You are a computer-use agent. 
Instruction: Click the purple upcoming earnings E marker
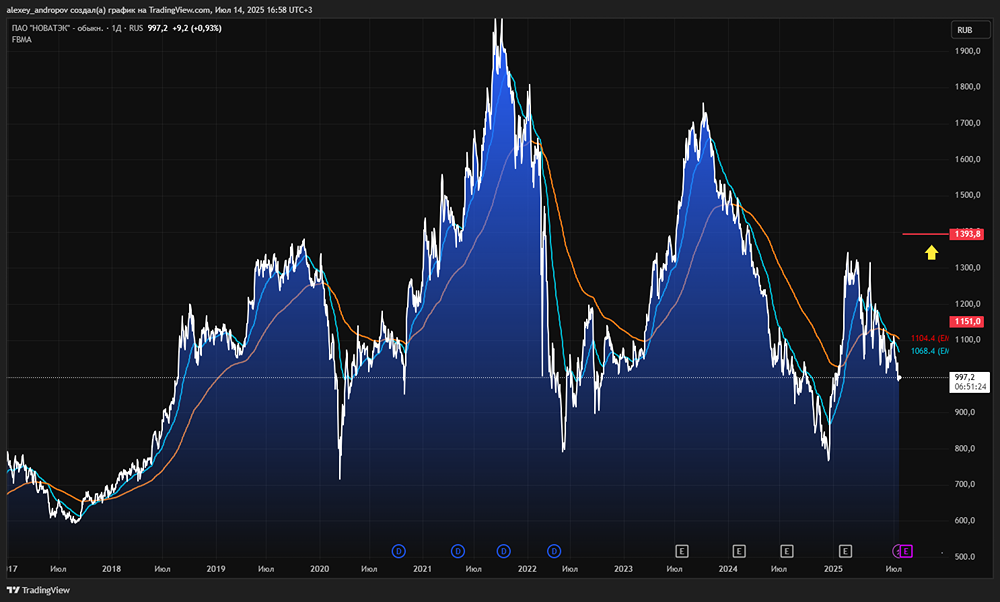point(906,551)
